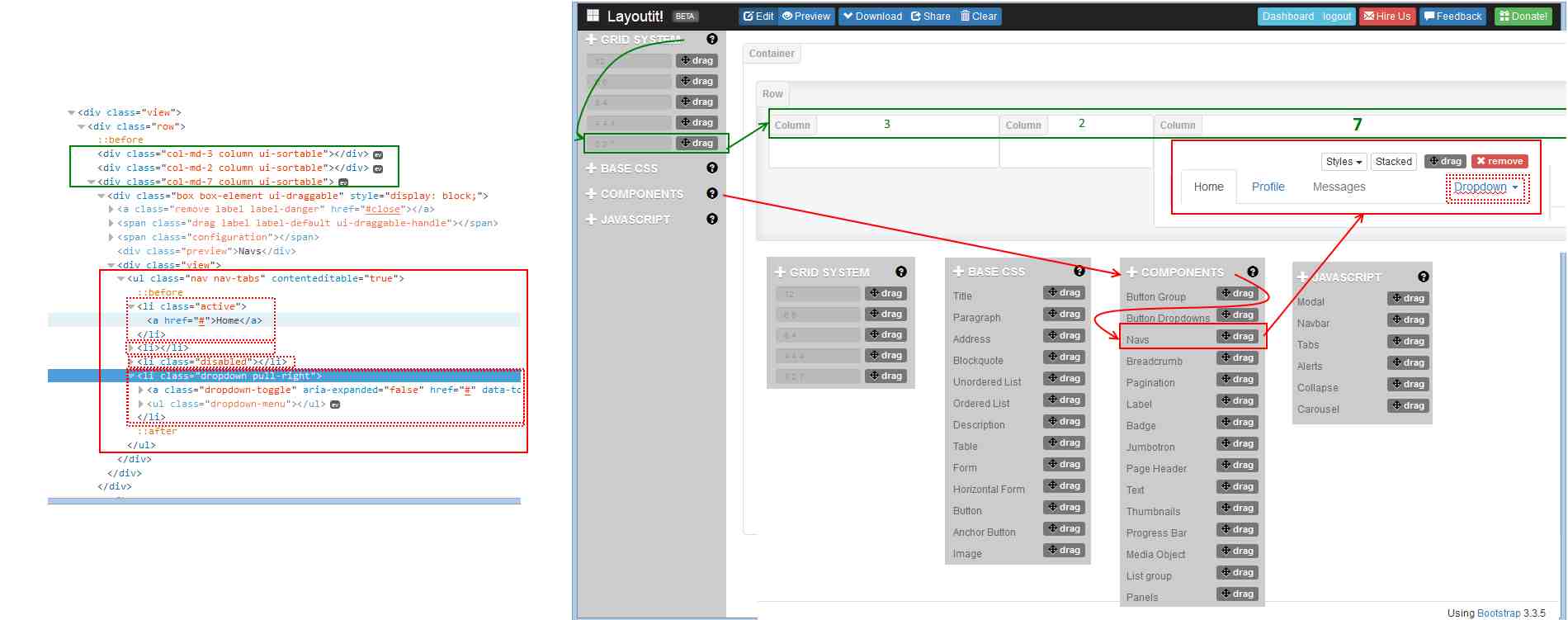The image size is (1568, 620).
Task: Collapse the ul nav nav-tabs node
Action: click(x=120, y=278)
